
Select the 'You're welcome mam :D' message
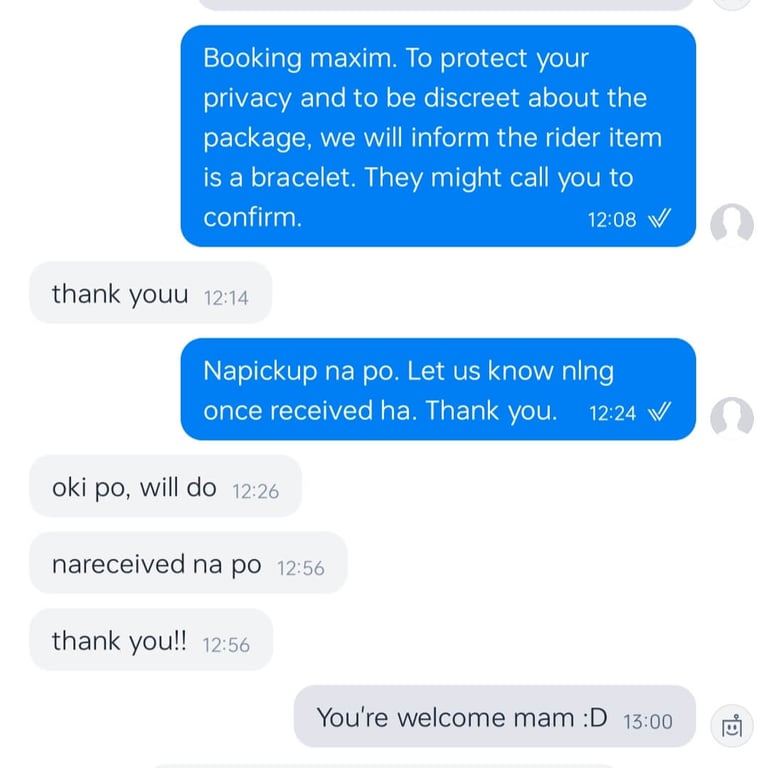(x=495, y=716)
